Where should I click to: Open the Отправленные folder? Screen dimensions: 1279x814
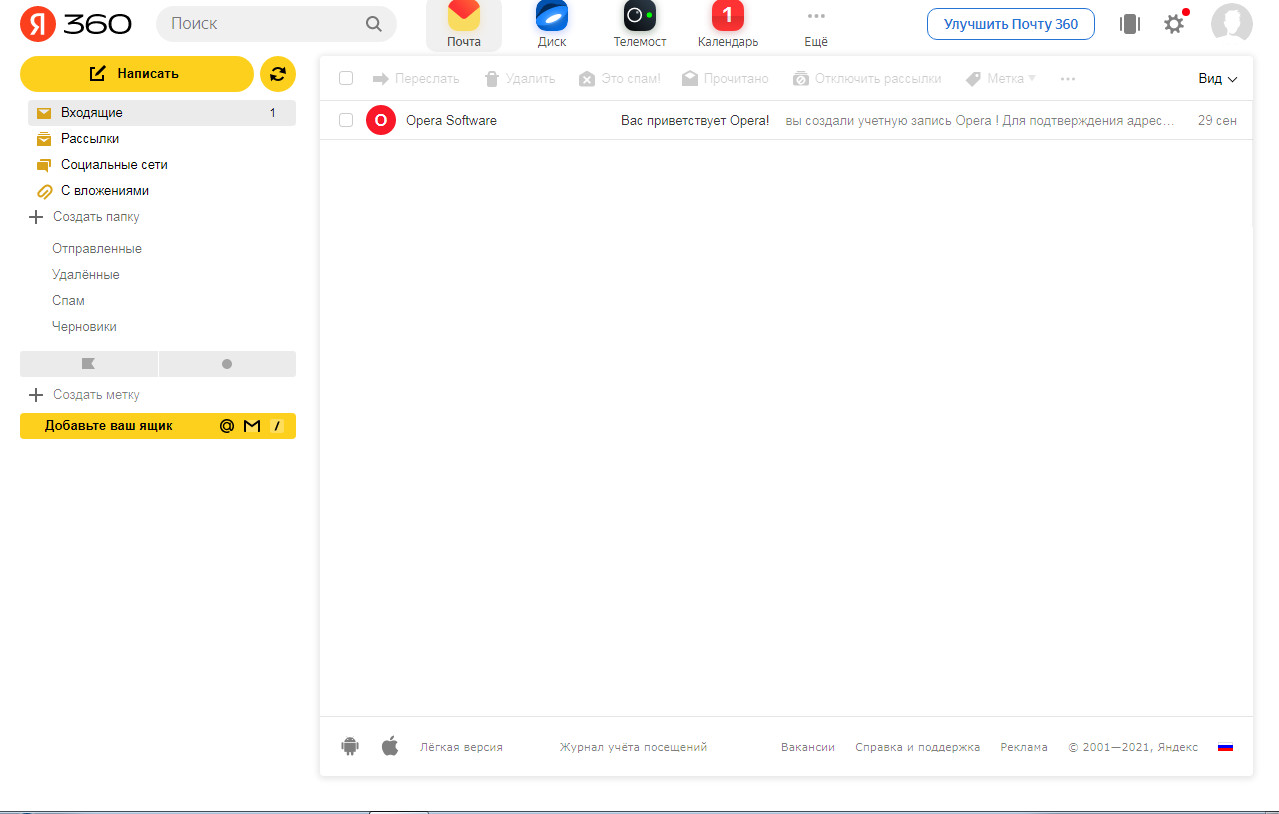click(97, 249)
